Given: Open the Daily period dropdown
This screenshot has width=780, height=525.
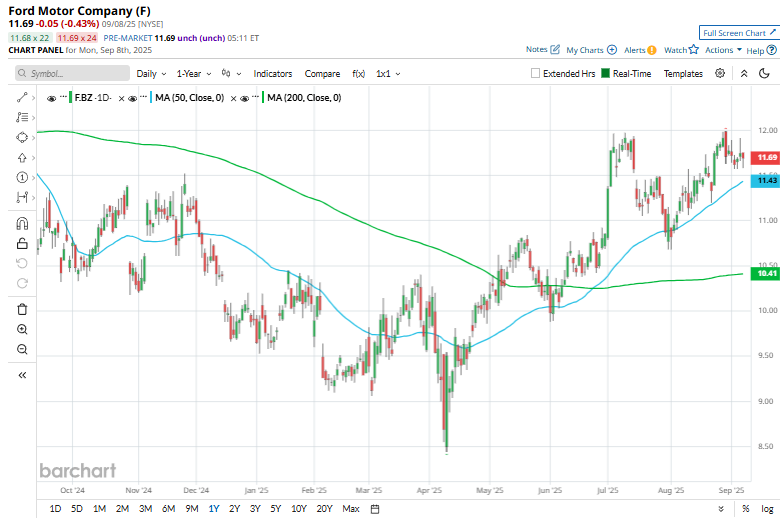Looking at the screenshot, I should pyautogui.click(x=151, y=74).
